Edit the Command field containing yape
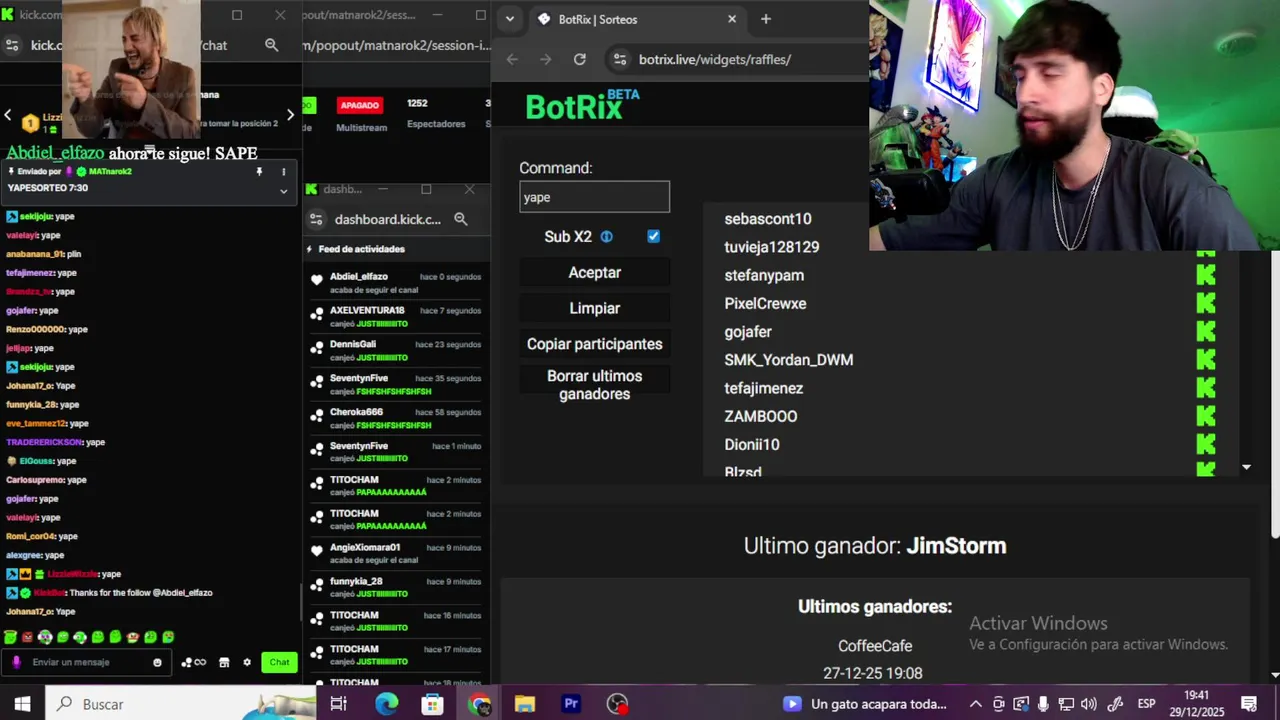Screen dimensions: 1280x720 click(x=594, y=197)
